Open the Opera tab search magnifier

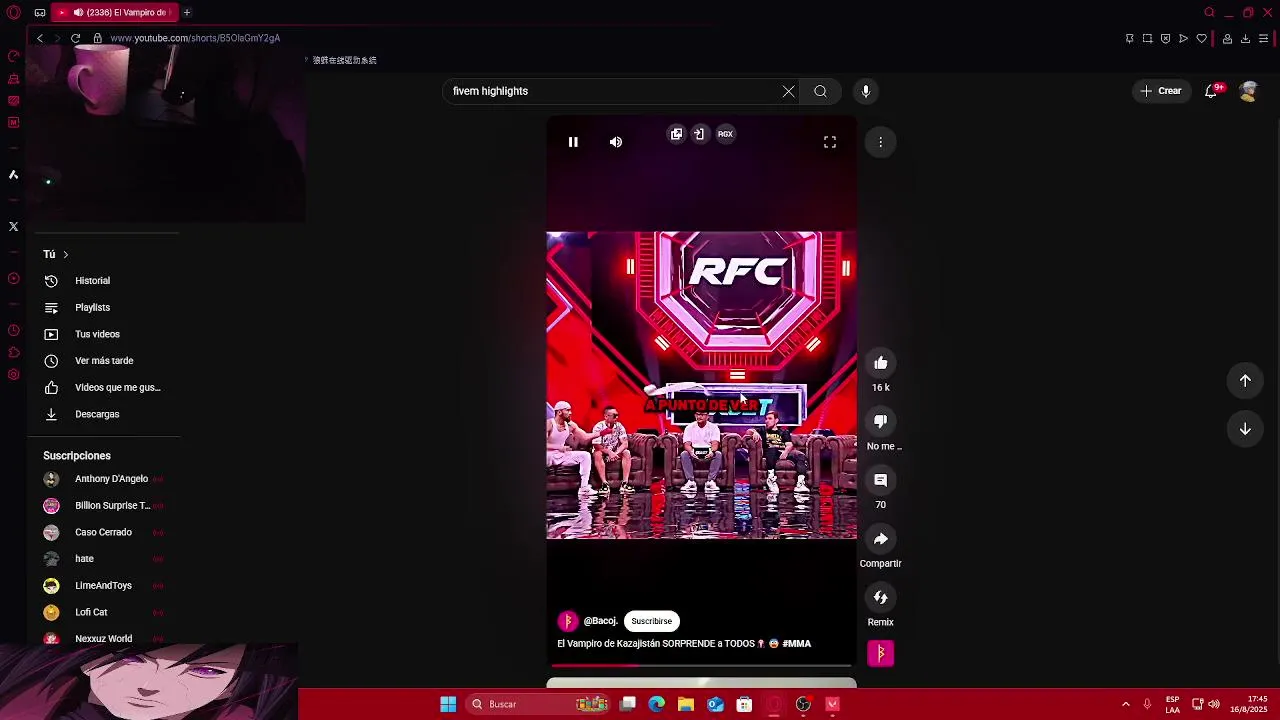[x=1209, y=12]
